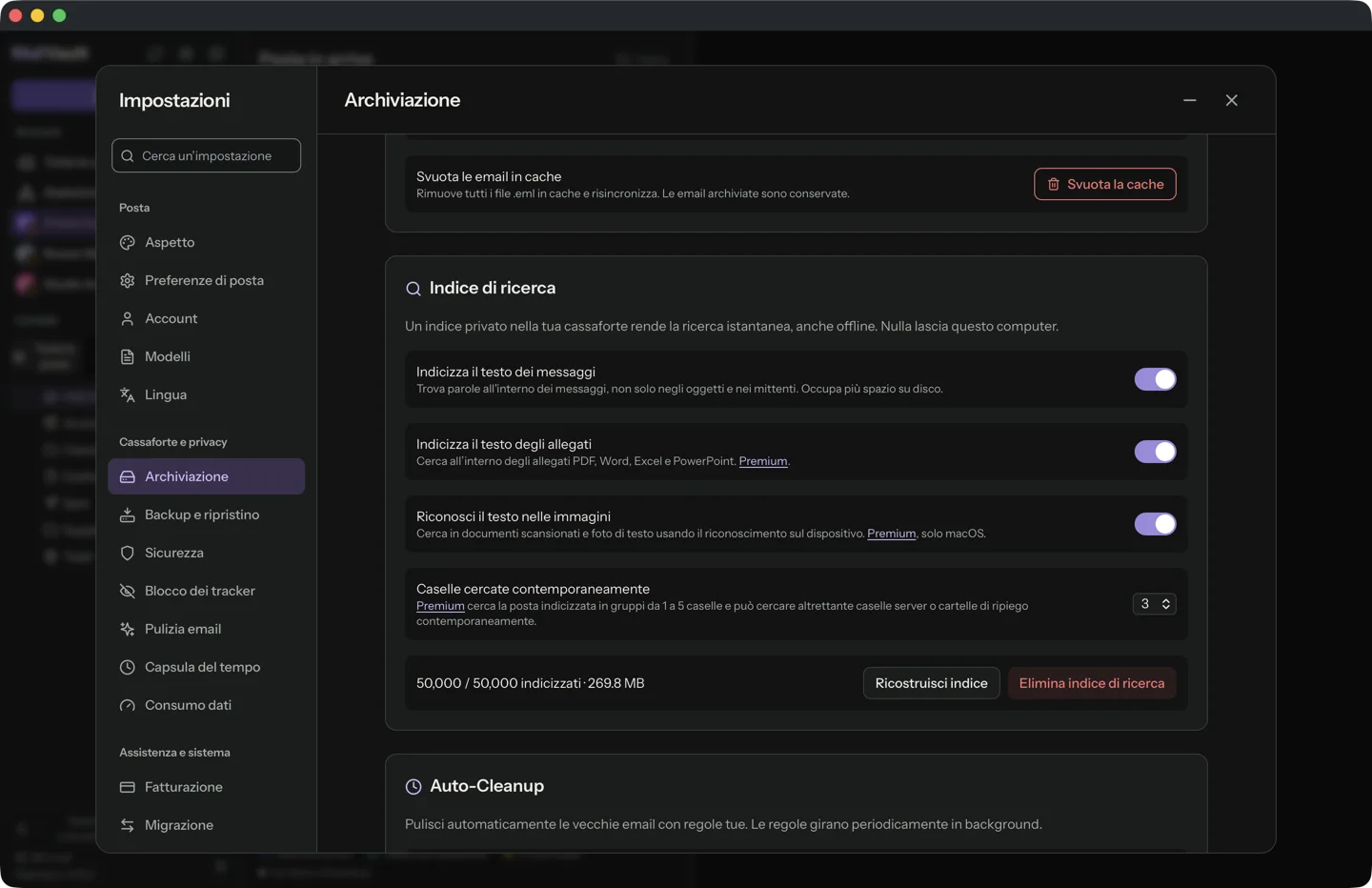1372x888 pixels.
Task: Toggle Indicizza il testo dei messaggi
Action: click(1156, 379)
